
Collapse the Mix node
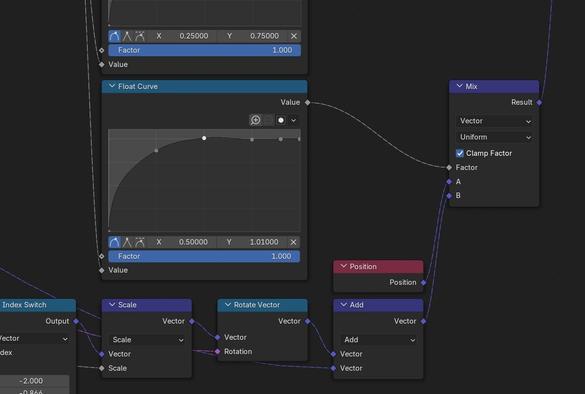tap(459, 86)
